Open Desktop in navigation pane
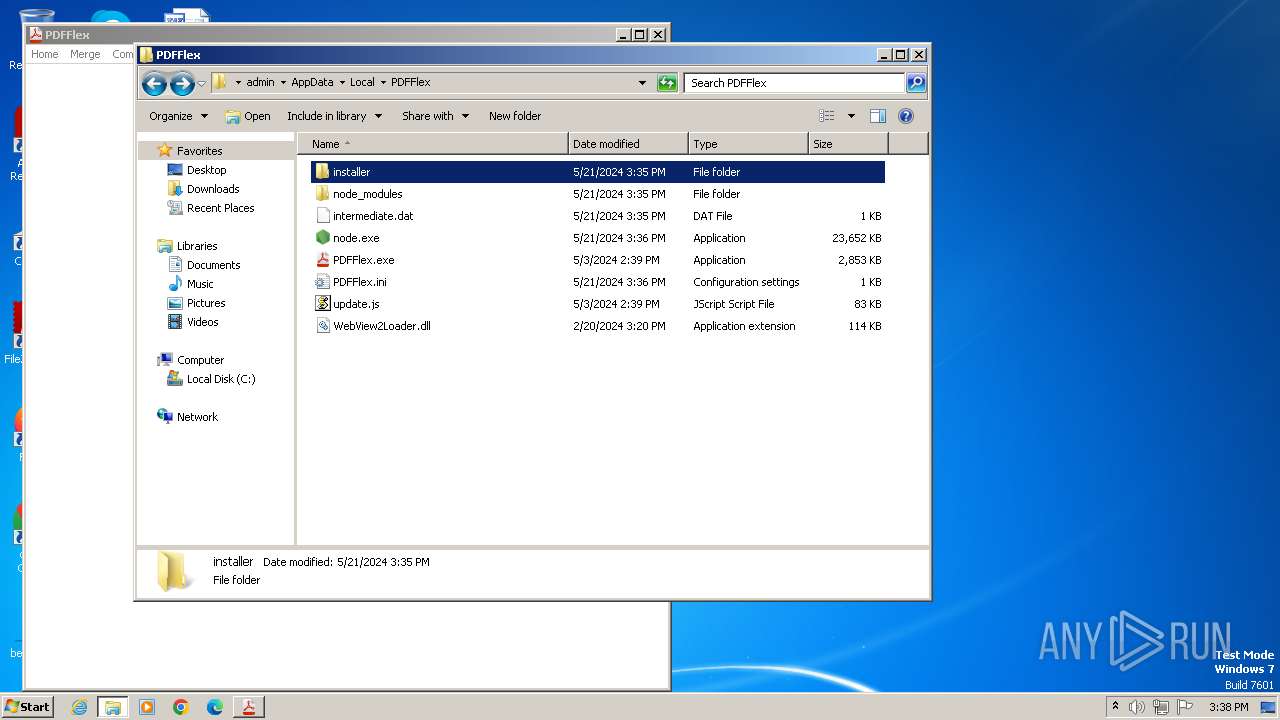The width and height of the screenshot is (1280, 720). pos(206,170)
